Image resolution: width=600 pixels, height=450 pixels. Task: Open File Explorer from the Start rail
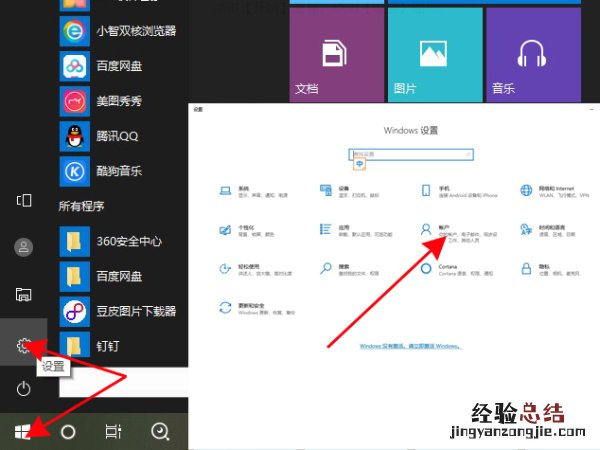click(x=24, y=294)
